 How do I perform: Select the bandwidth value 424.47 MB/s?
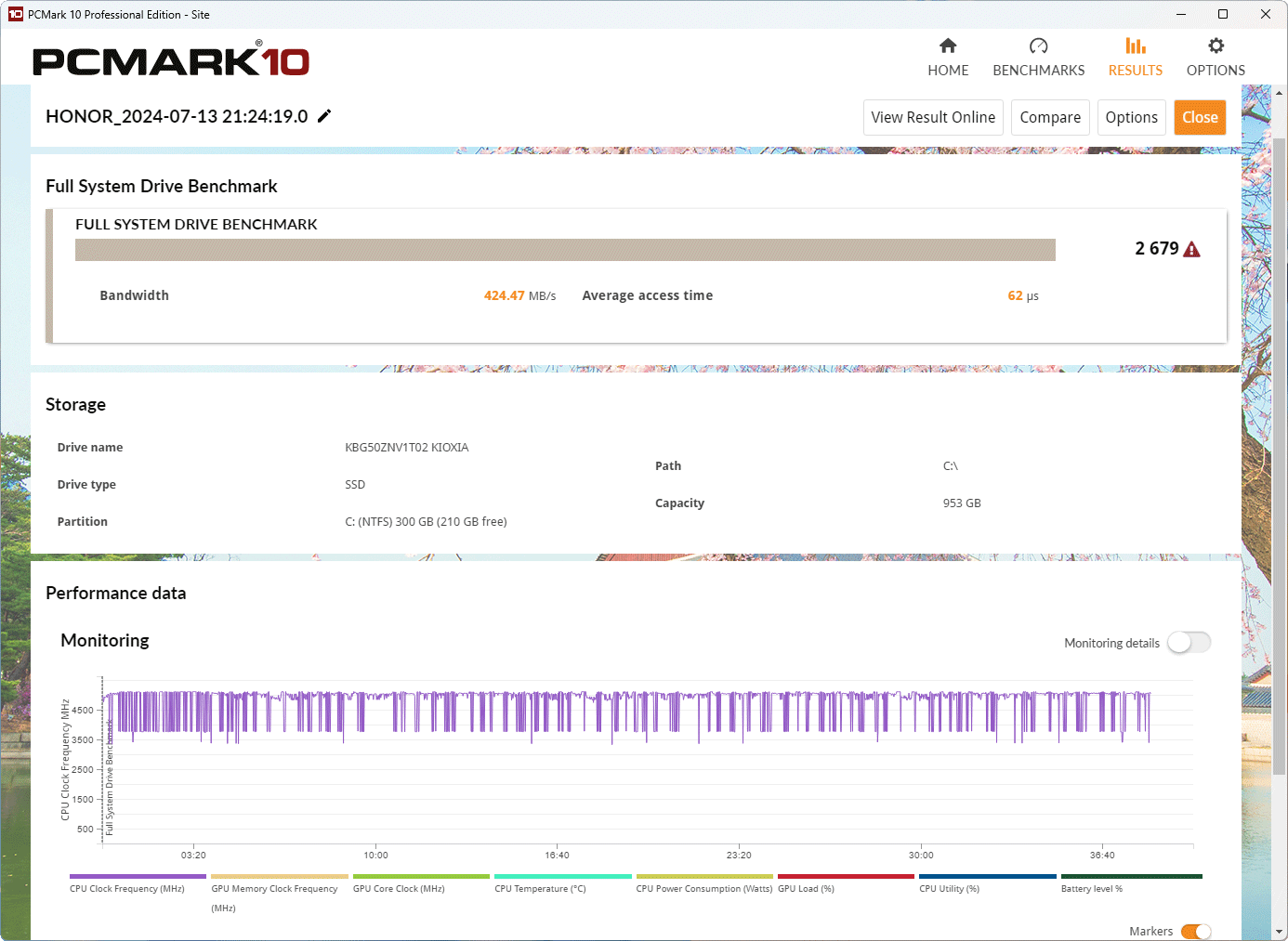[519, 296]
